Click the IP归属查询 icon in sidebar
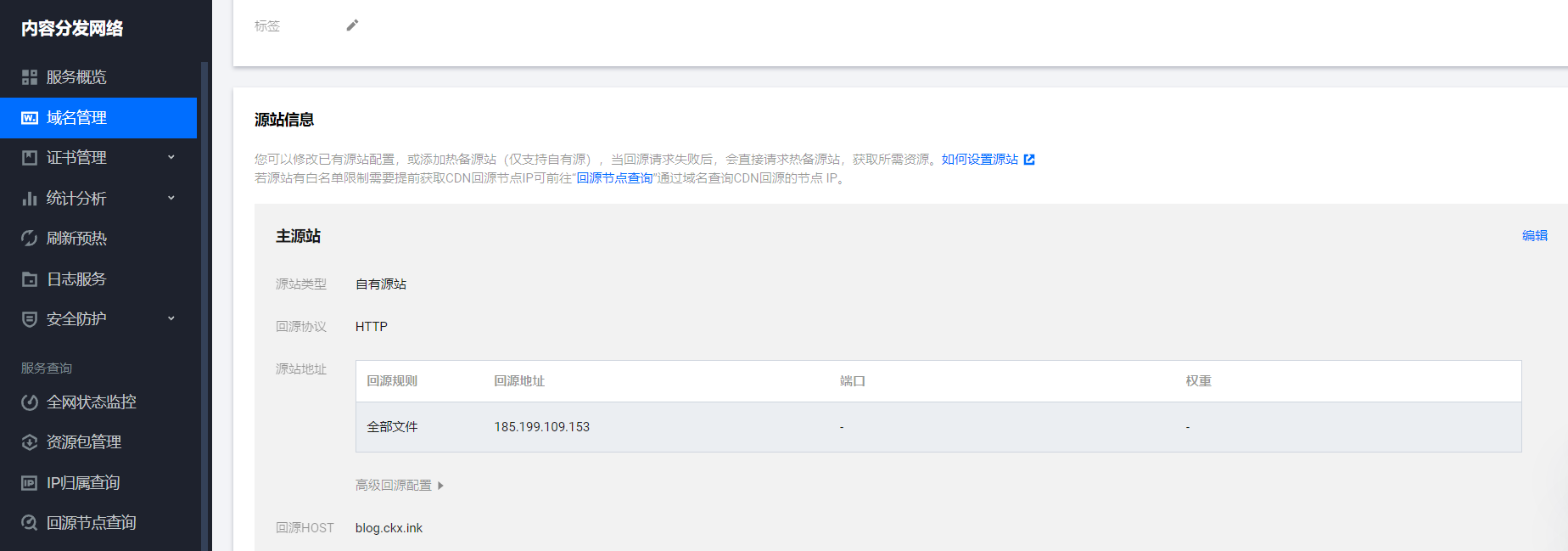Viewport: 1568px width, 551px height. click(30, 483)
